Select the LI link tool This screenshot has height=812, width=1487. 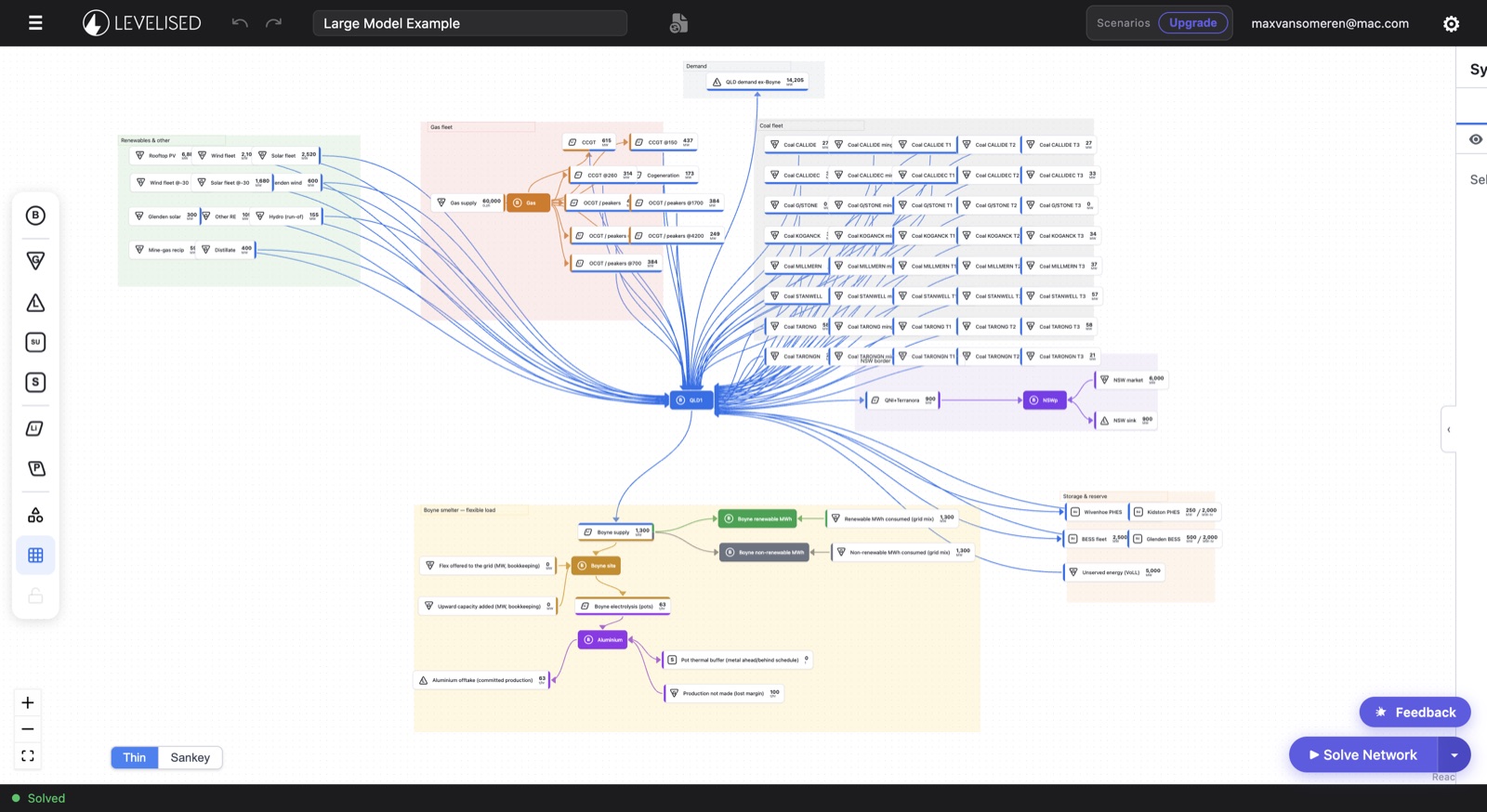coord(35,428)
